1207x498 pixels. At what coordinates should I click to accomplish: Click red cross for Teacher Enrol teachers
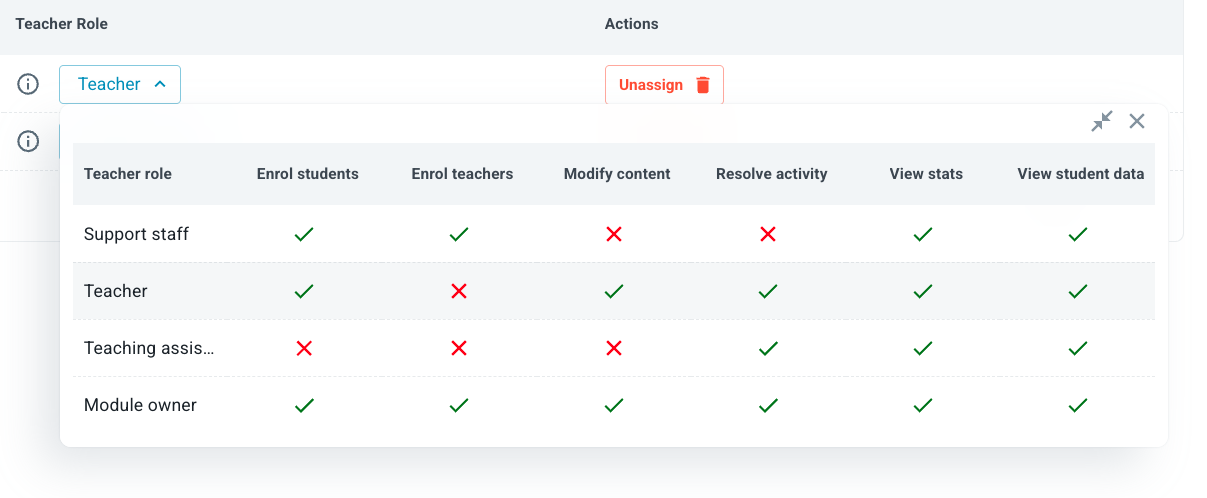[x=459, y=291]
